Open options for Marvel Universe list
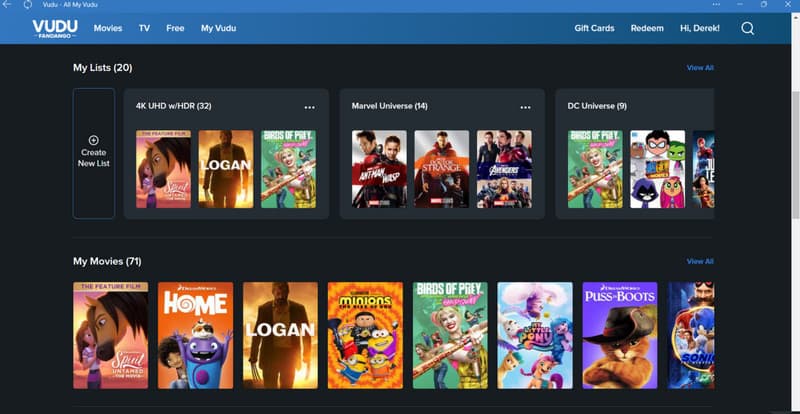Image resolution: width=800 pixels, height=414 pixels. click(526, 107)
